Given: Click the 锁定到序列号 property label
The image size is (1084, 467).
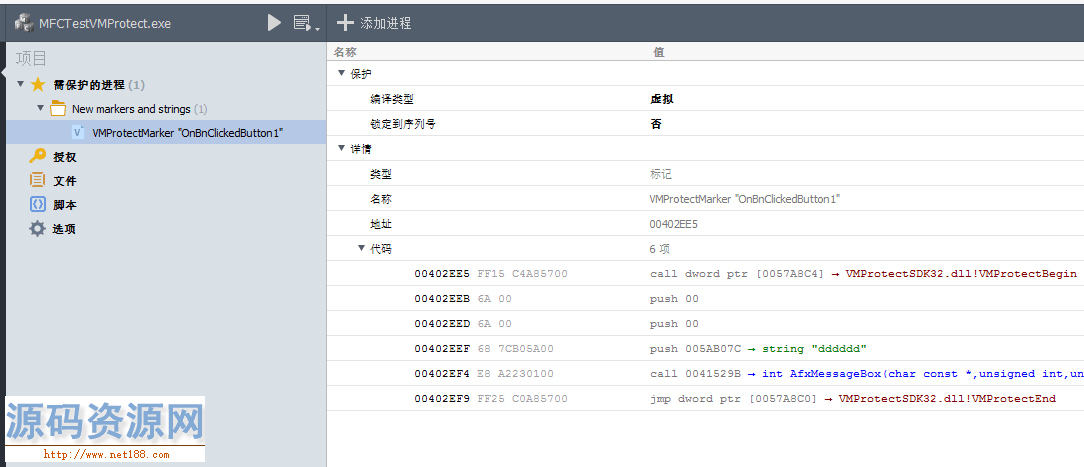Looking at the screenshot, I should 403,124.
